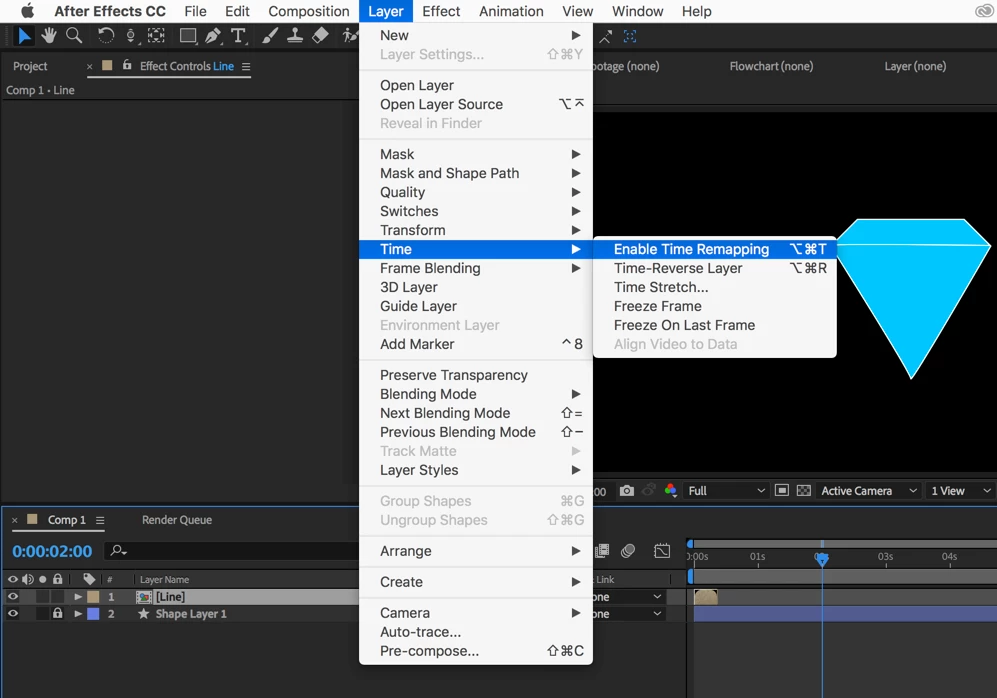Choose Time-Reverse Layer

(715, 268)
